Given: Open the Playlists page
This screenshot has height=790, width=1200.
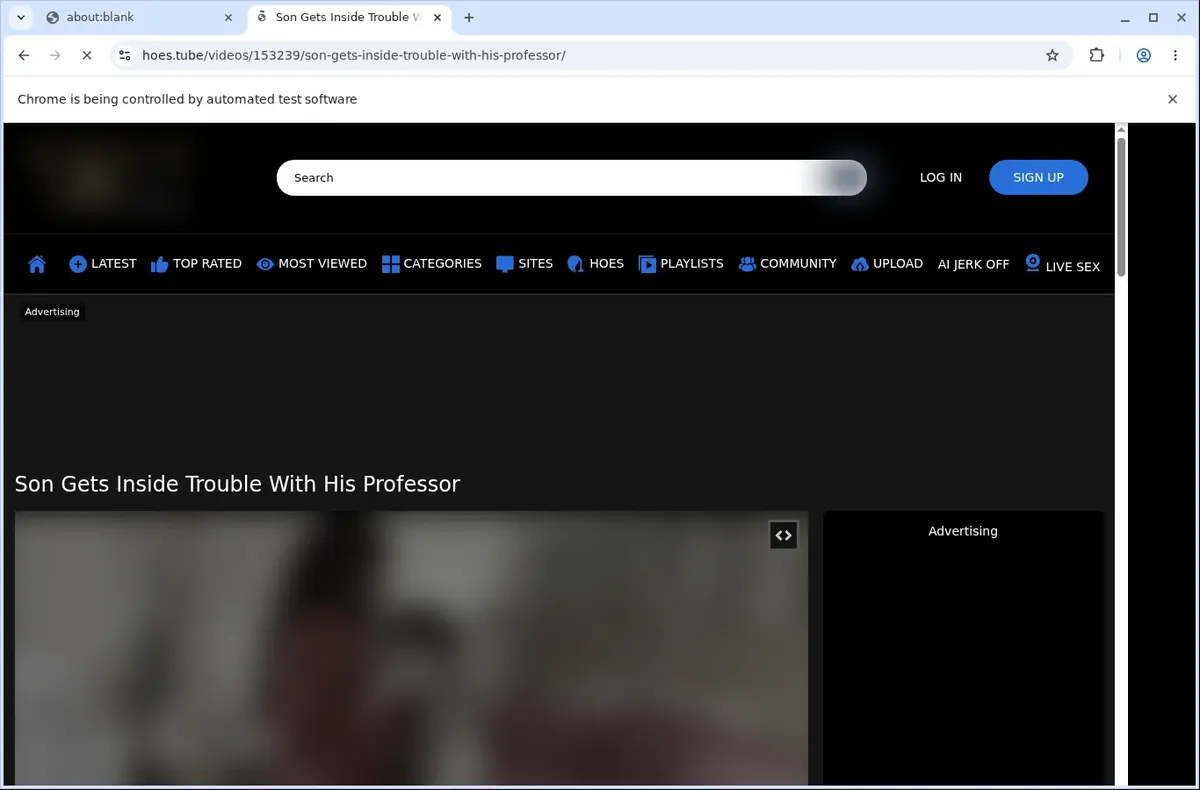Looking at the screenshot, I should pos(681,264).
